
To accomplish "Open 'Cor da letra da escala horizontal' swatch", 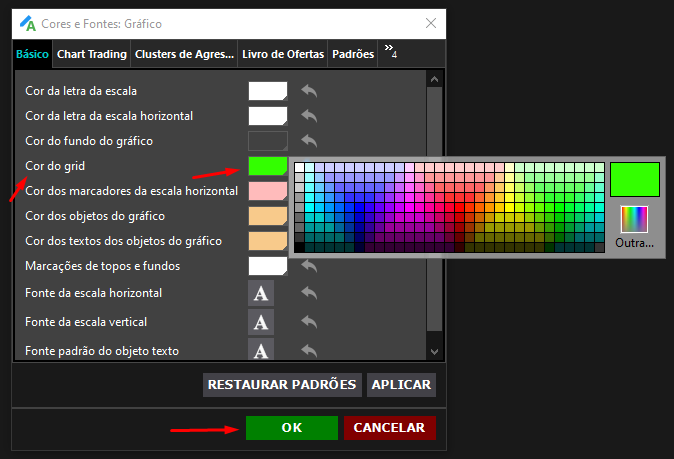I will pyautogui.click(x=268, y=116).
